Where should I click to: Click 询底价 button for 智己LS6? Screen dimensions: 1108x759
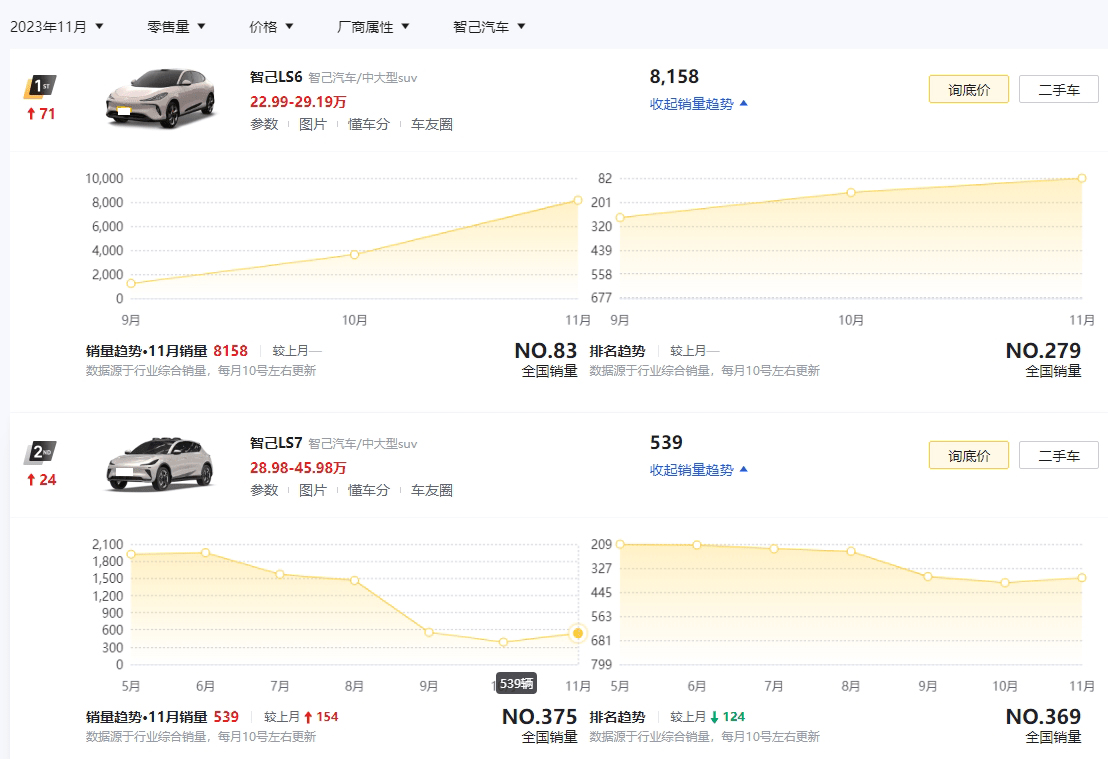click(x=967, y=89)
